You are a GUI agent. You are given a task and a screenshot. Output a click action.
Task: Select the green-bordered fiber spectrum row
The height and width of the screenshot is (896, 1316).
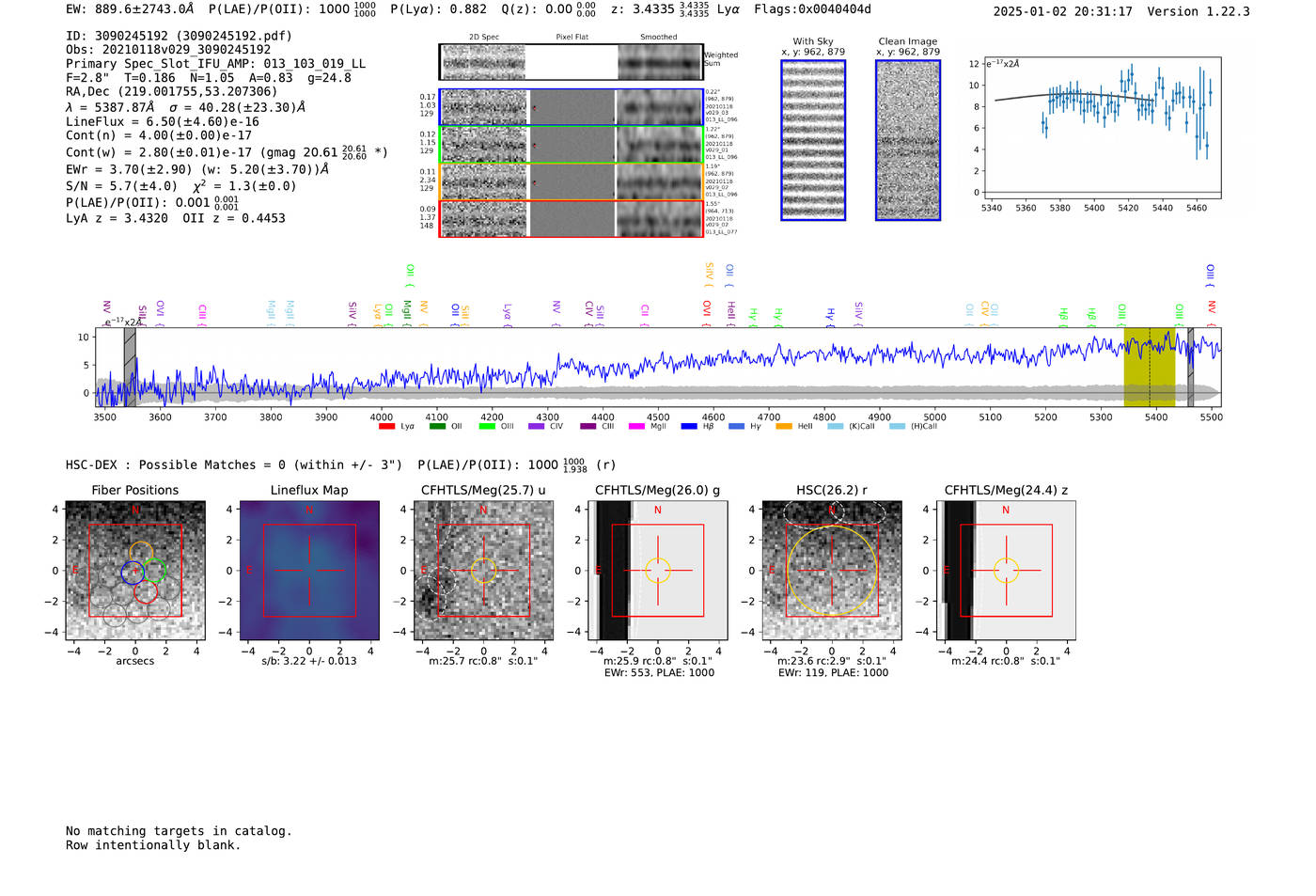pyautogui.click(x=571, y=145)
